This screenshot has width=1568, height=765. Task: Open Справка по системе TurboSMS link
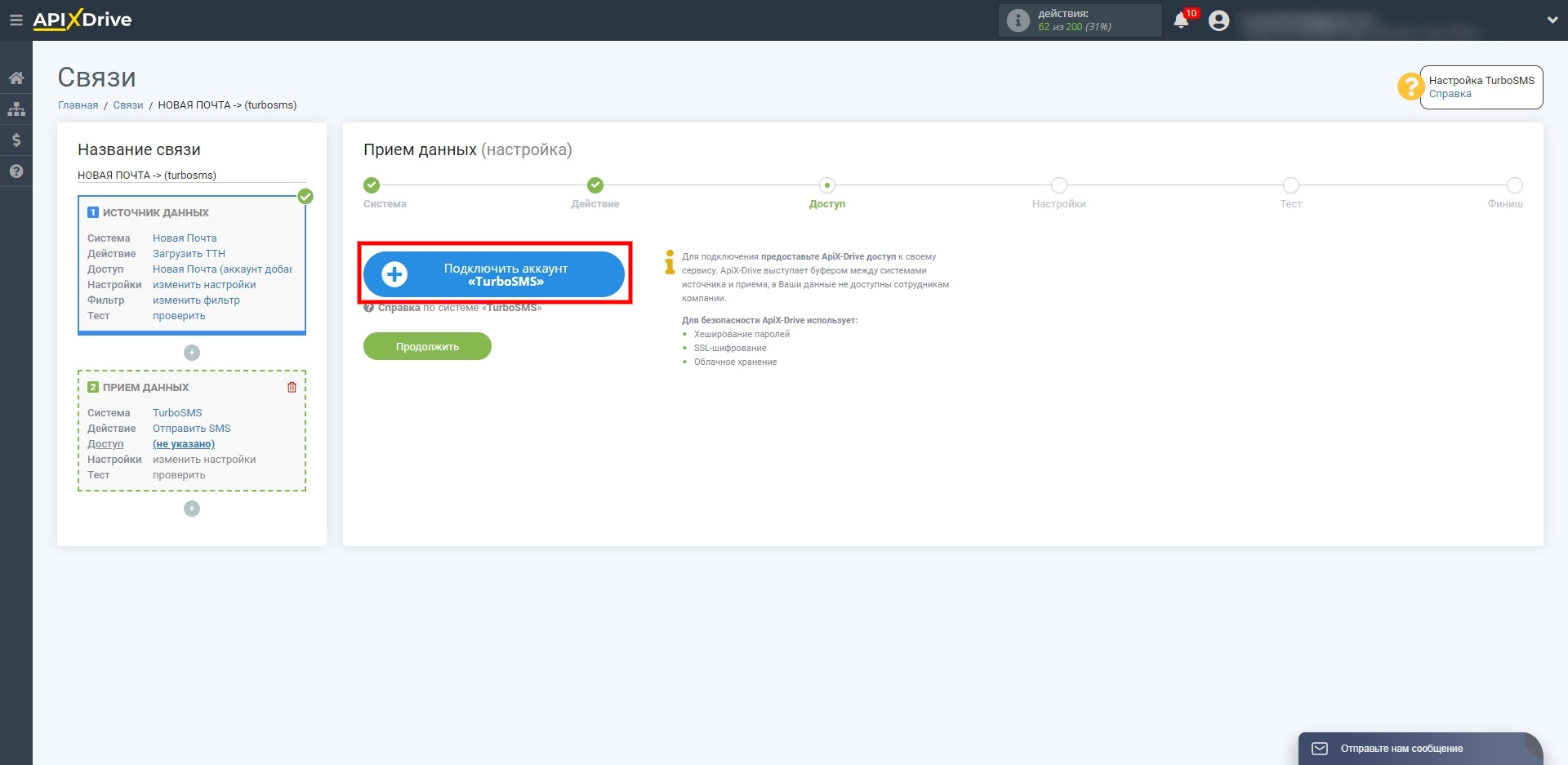click(453, 308)
